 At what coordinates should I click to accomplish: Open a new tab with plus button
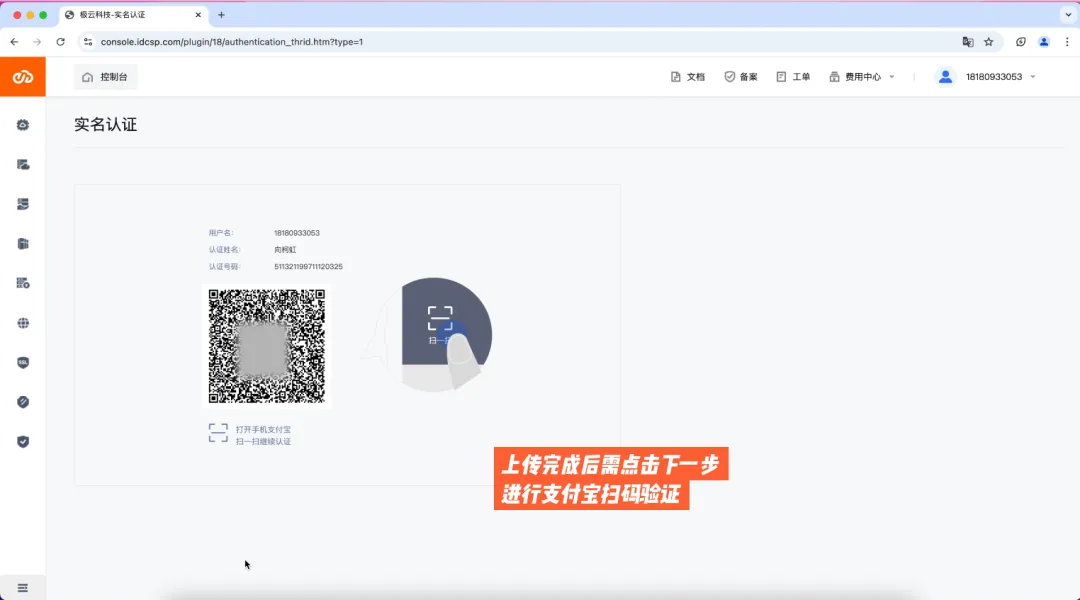point(221,14)
